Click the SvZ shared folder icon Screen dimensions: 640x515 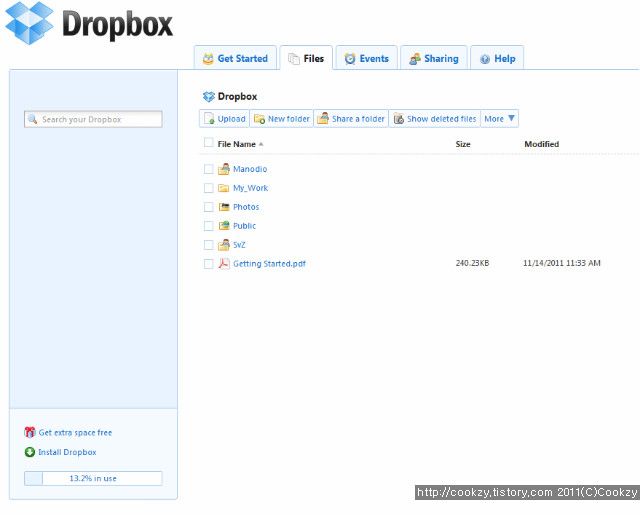tap(224, 245)
